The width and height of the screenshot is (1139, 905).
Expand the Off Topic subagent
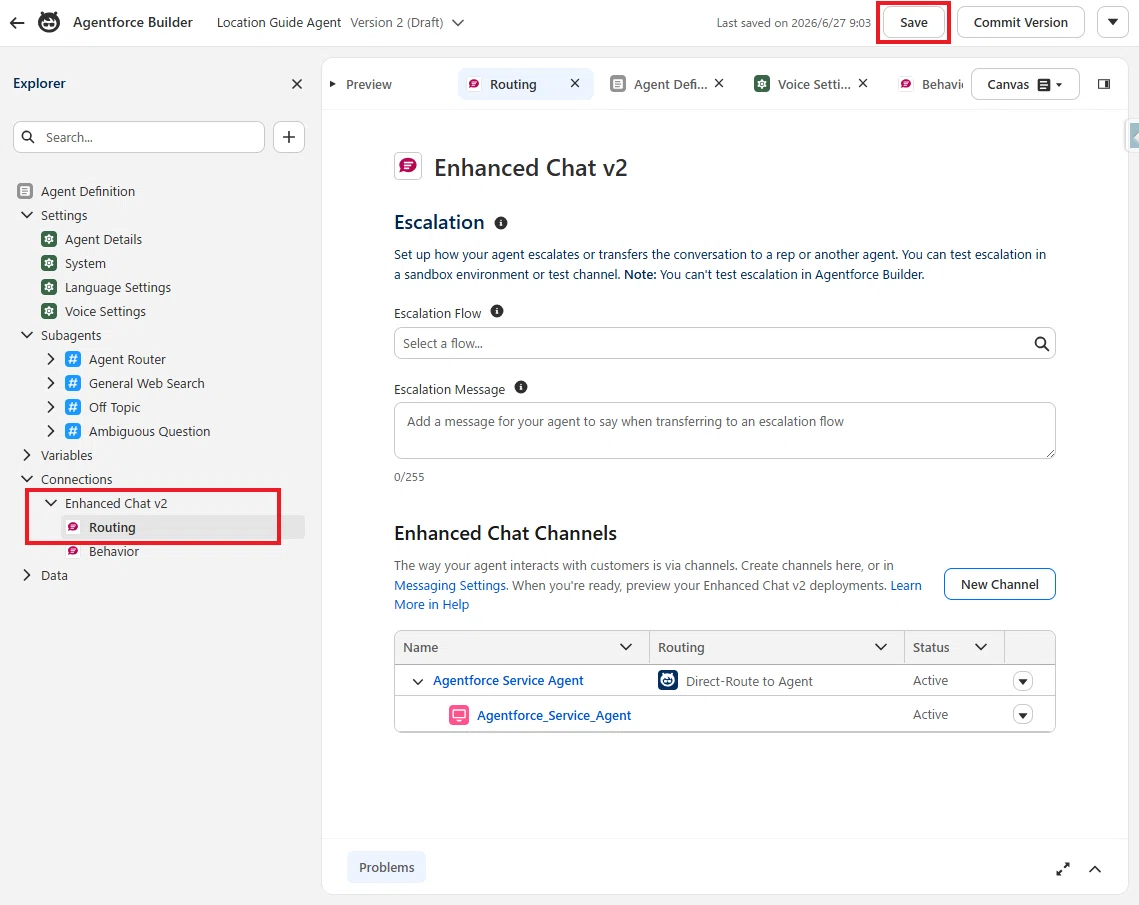tap(51, 407)
